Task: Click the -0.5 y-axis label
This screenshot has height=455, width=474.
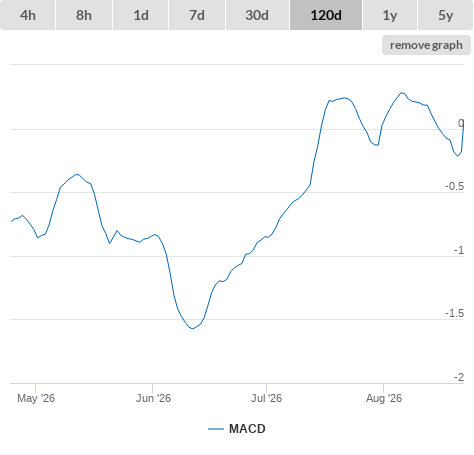Action: (454, 186)
